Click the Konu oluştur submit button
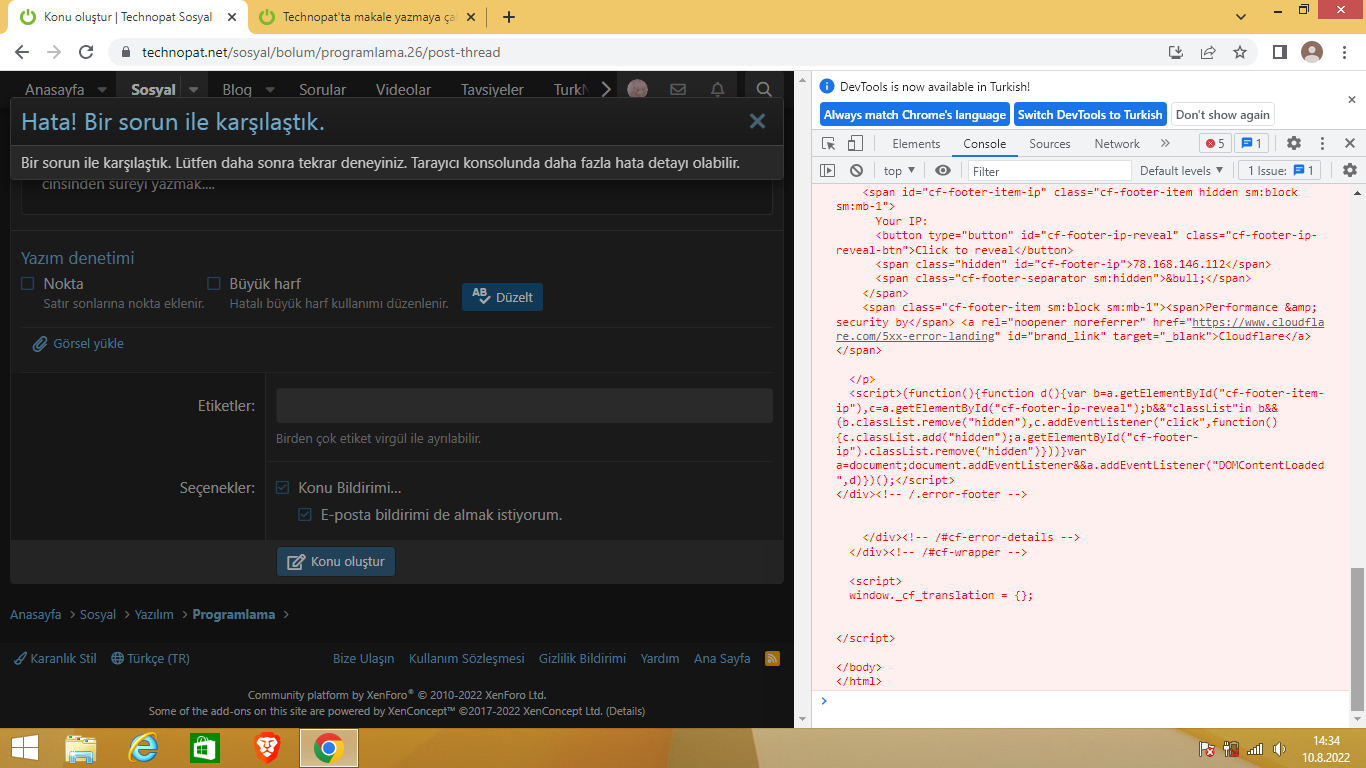Viewport: 1366px width, 768px height. (x=336, y=562)
